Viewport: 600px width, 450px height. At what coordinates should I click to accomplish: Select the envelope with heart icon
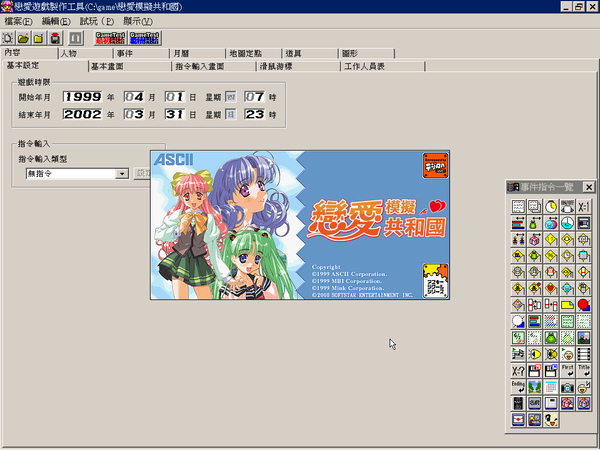[x=518, y=420]
